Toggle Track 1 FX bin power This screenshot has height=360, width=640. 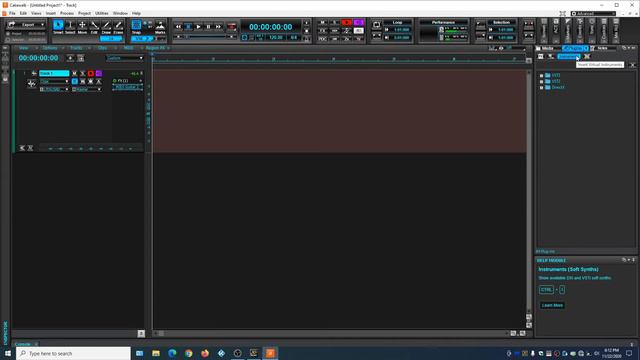[x=114, y=81]
